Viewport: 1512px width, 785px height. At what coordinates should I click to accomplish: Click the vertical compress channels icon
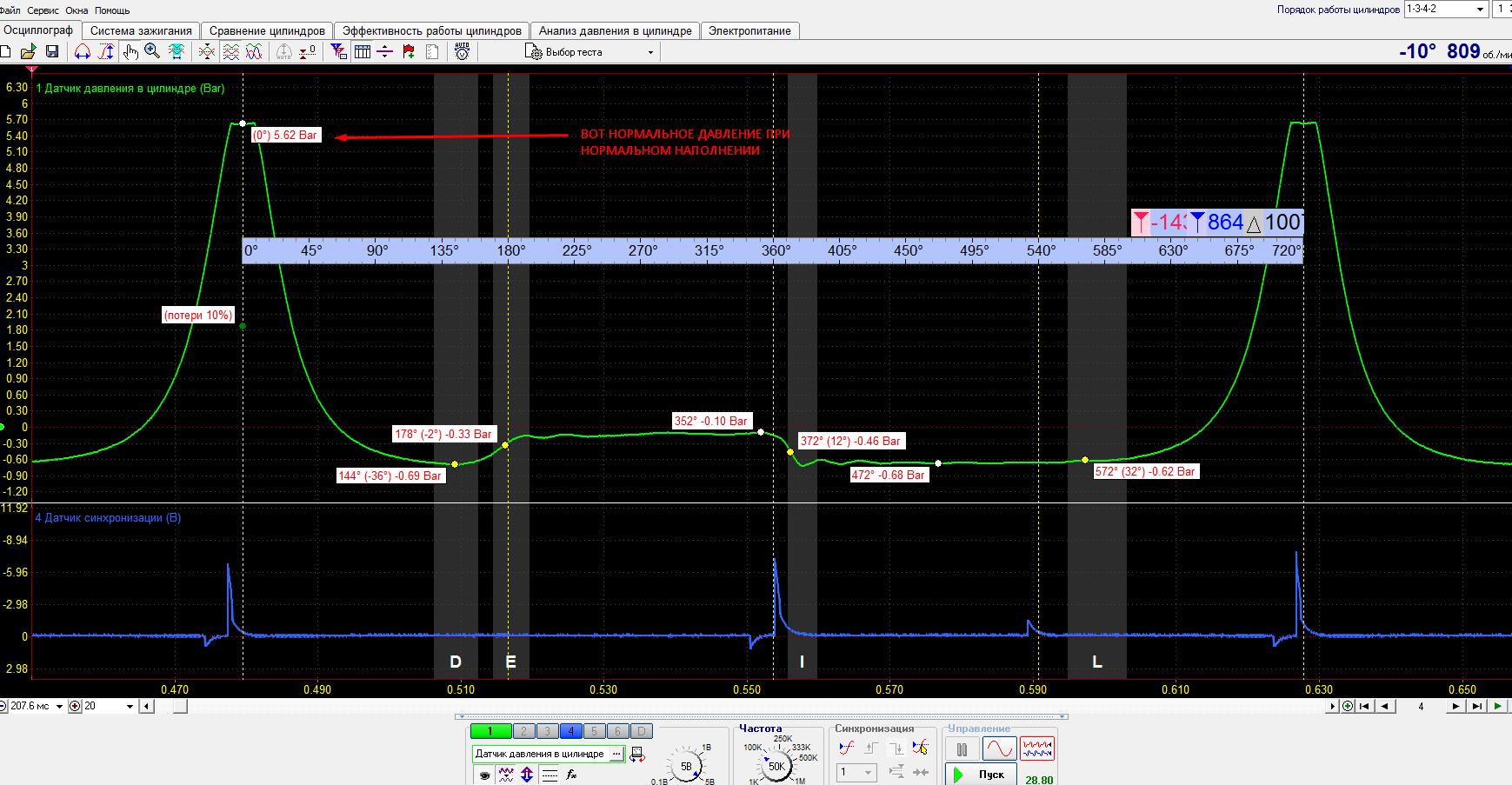pyautogui.click(x=207, y=52)
